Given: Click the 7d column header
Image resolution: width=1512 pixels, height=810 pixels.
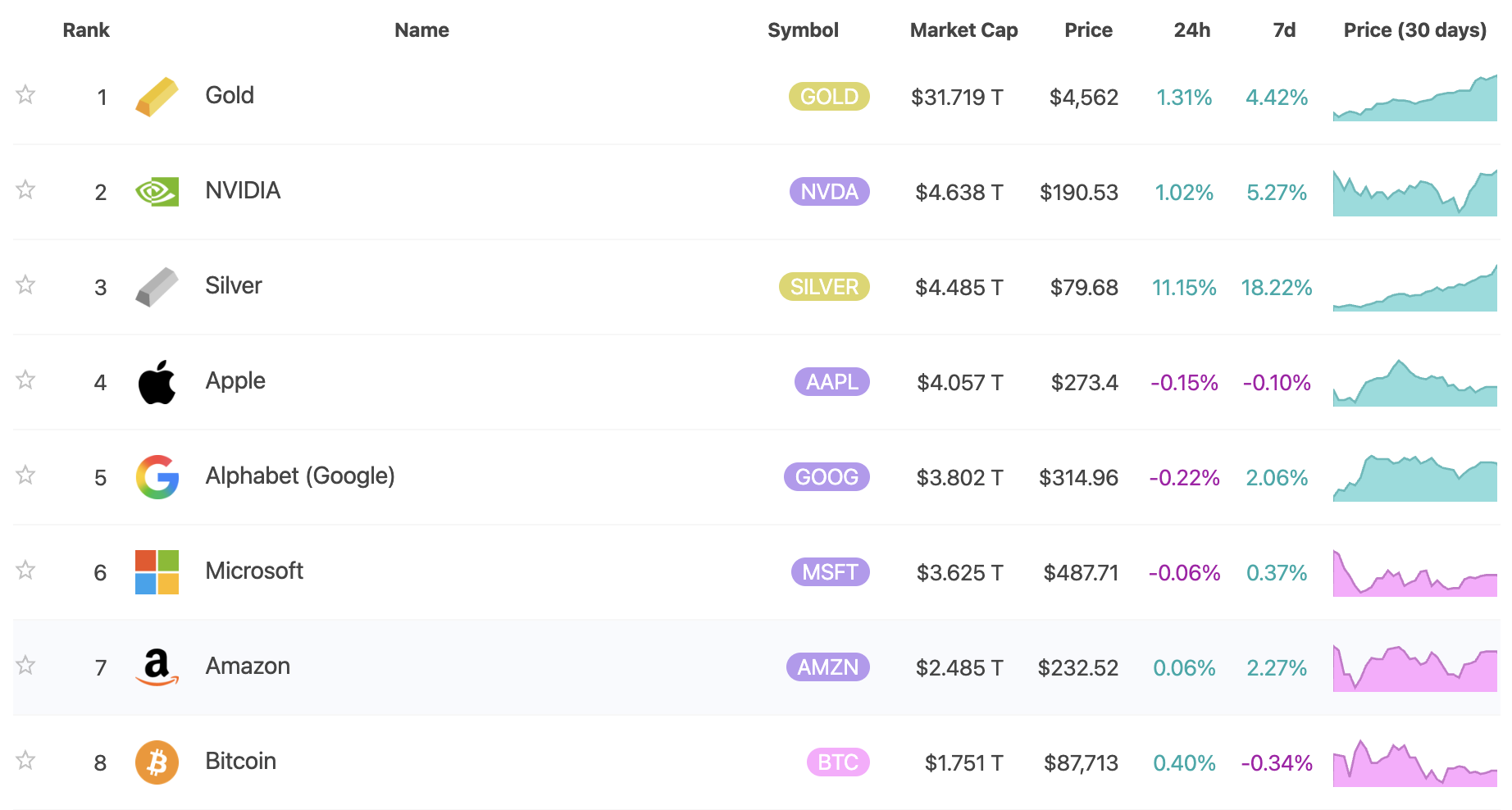Looking at the screenshot, I should (1284, 30).
